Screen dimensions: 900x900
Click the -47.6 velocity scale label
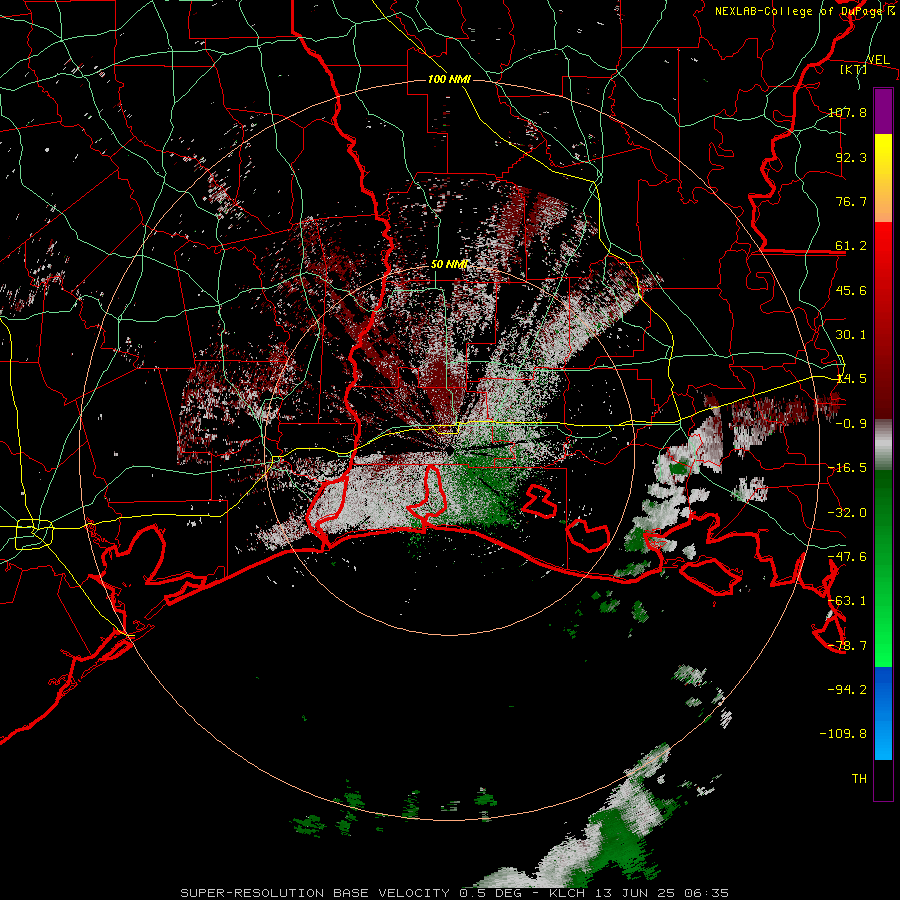click(x=847, y=557)
